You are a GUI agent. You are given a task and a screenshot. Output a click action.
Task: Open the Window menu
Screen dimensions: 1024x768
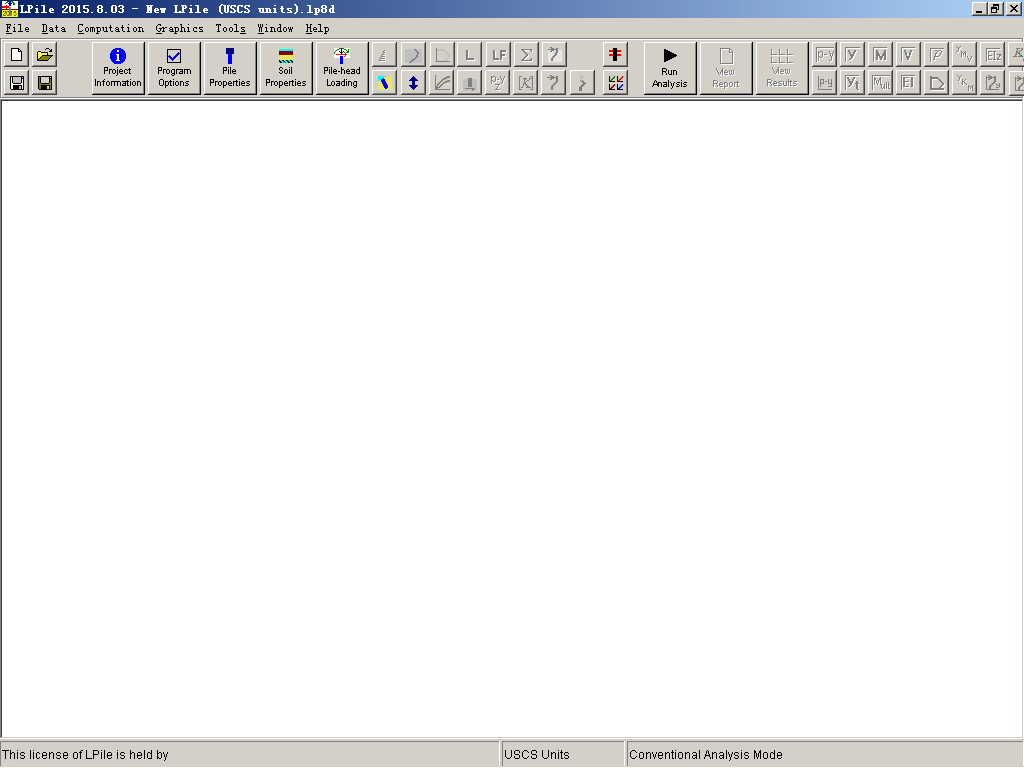(x=276, y=29)
